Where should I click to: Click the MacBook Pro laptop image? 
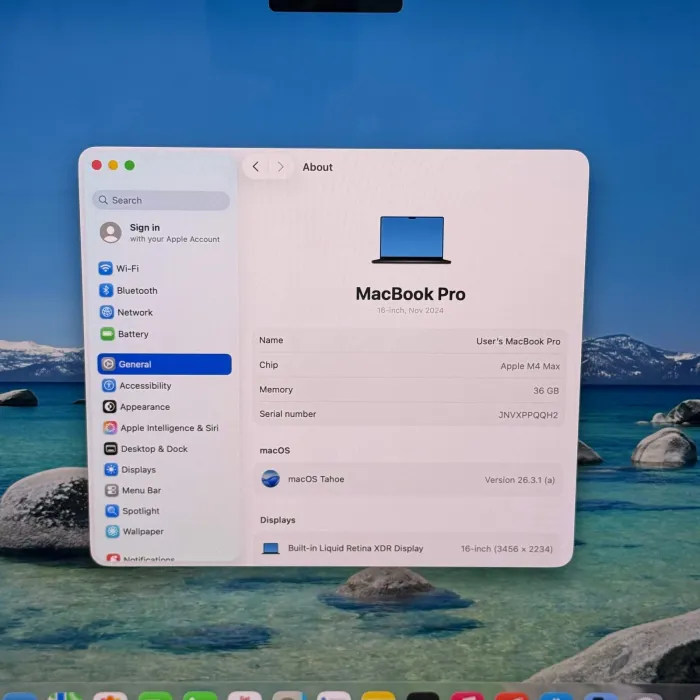point(411,240)
